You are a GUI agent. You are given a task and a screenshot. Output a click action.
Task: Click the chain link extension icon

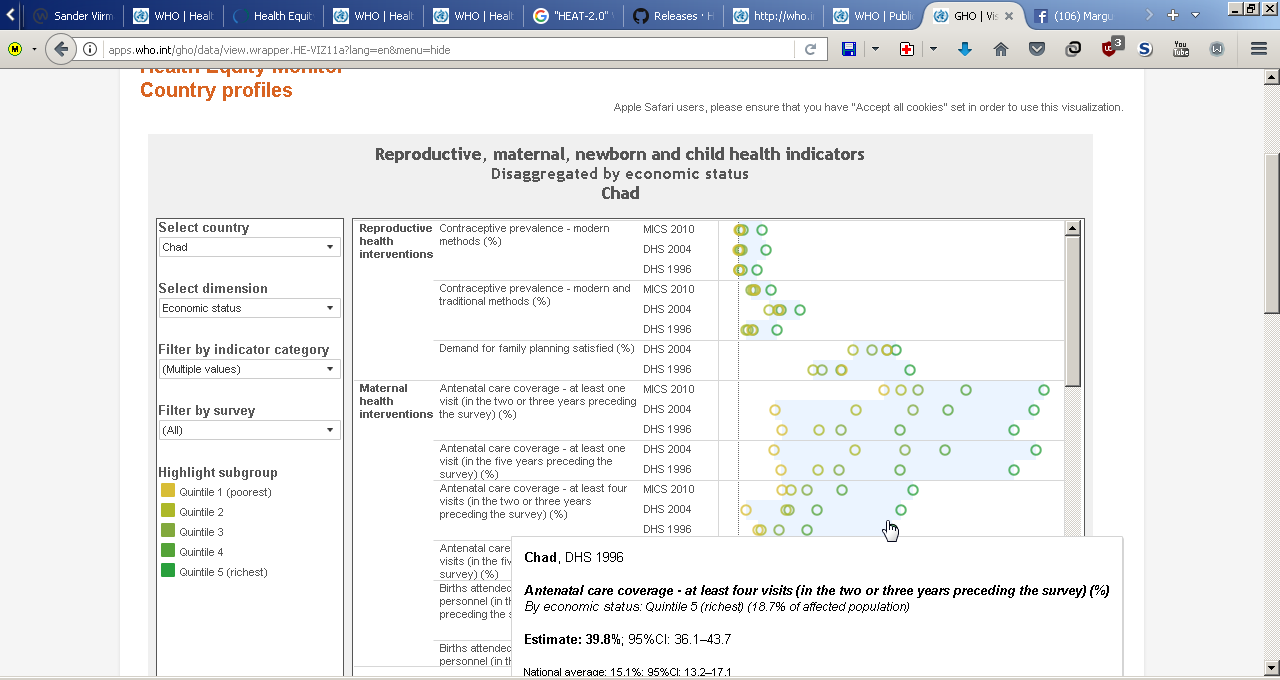point(1073,49)
